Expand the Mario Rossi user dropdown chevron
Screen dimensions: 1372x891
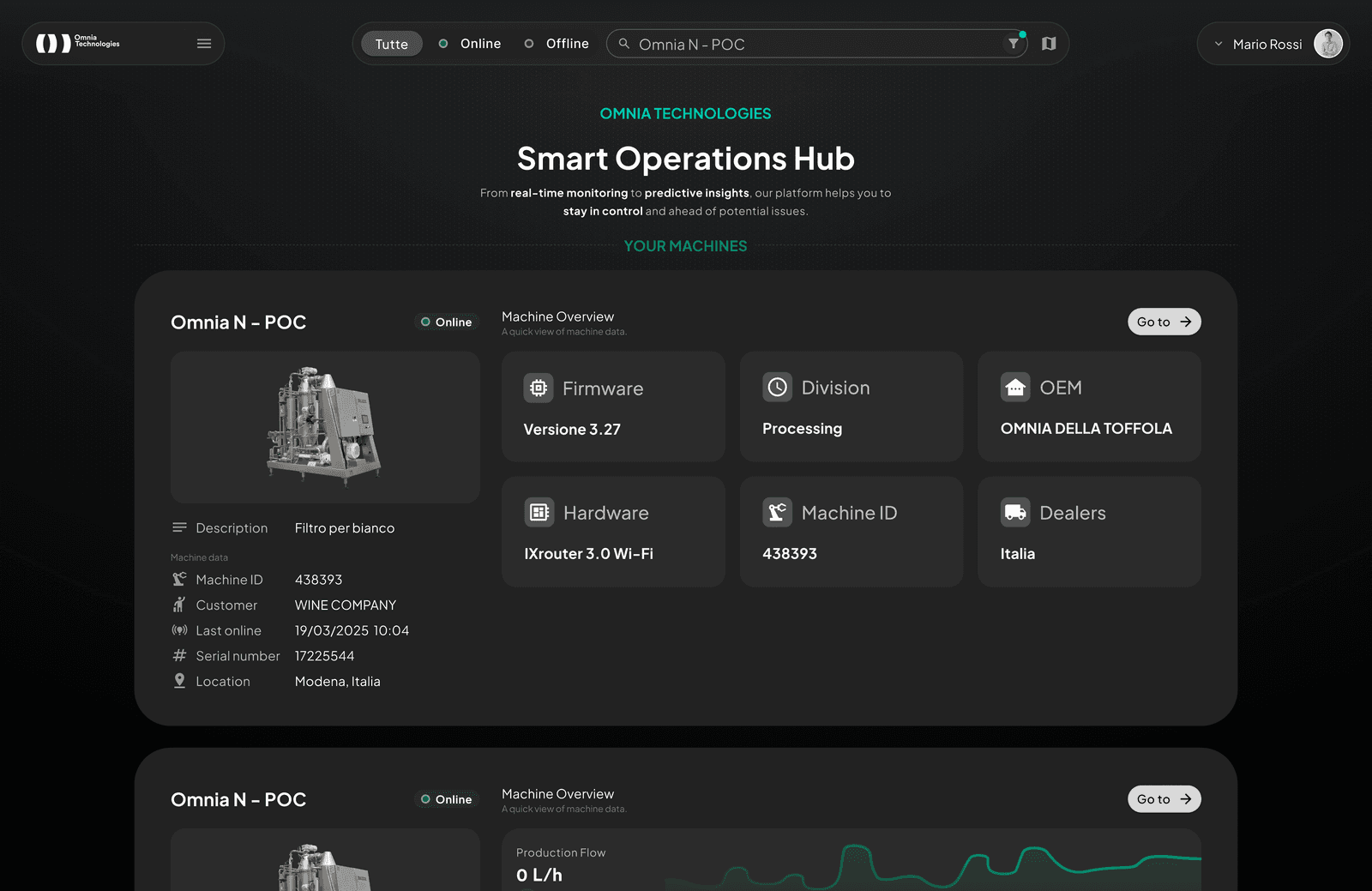coord(1219,44)
